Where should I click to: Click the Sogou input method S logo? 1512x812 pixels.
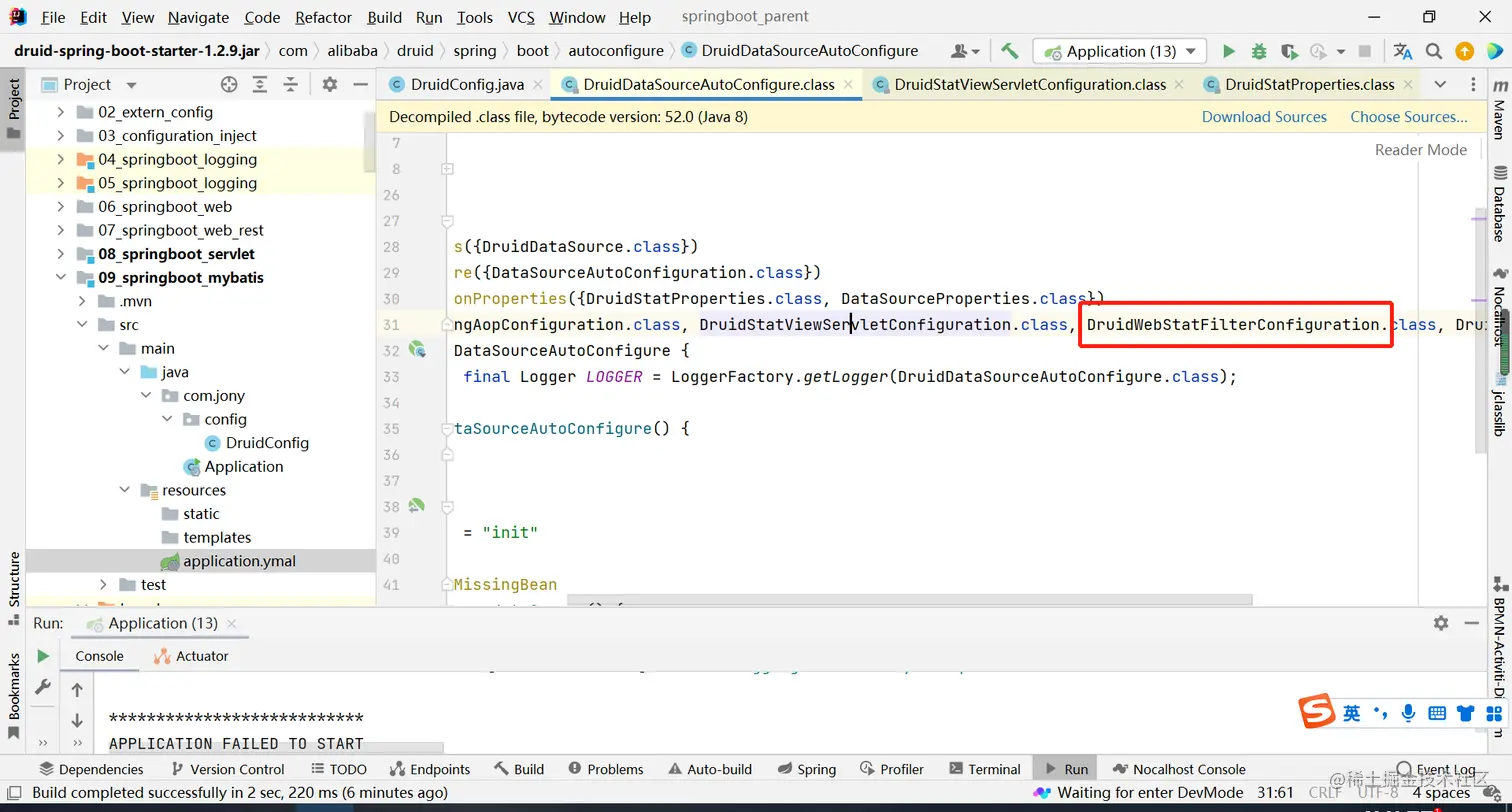(1317, 713)
